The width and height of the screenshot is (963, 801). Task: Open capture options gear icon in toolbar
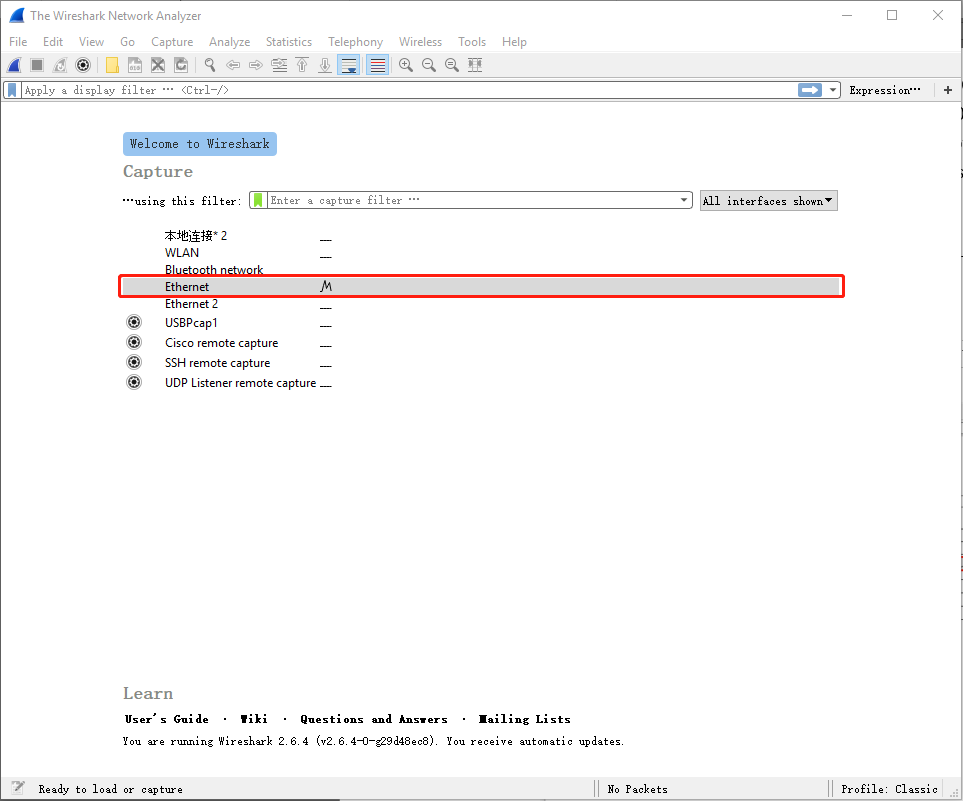tap(83, 65)
